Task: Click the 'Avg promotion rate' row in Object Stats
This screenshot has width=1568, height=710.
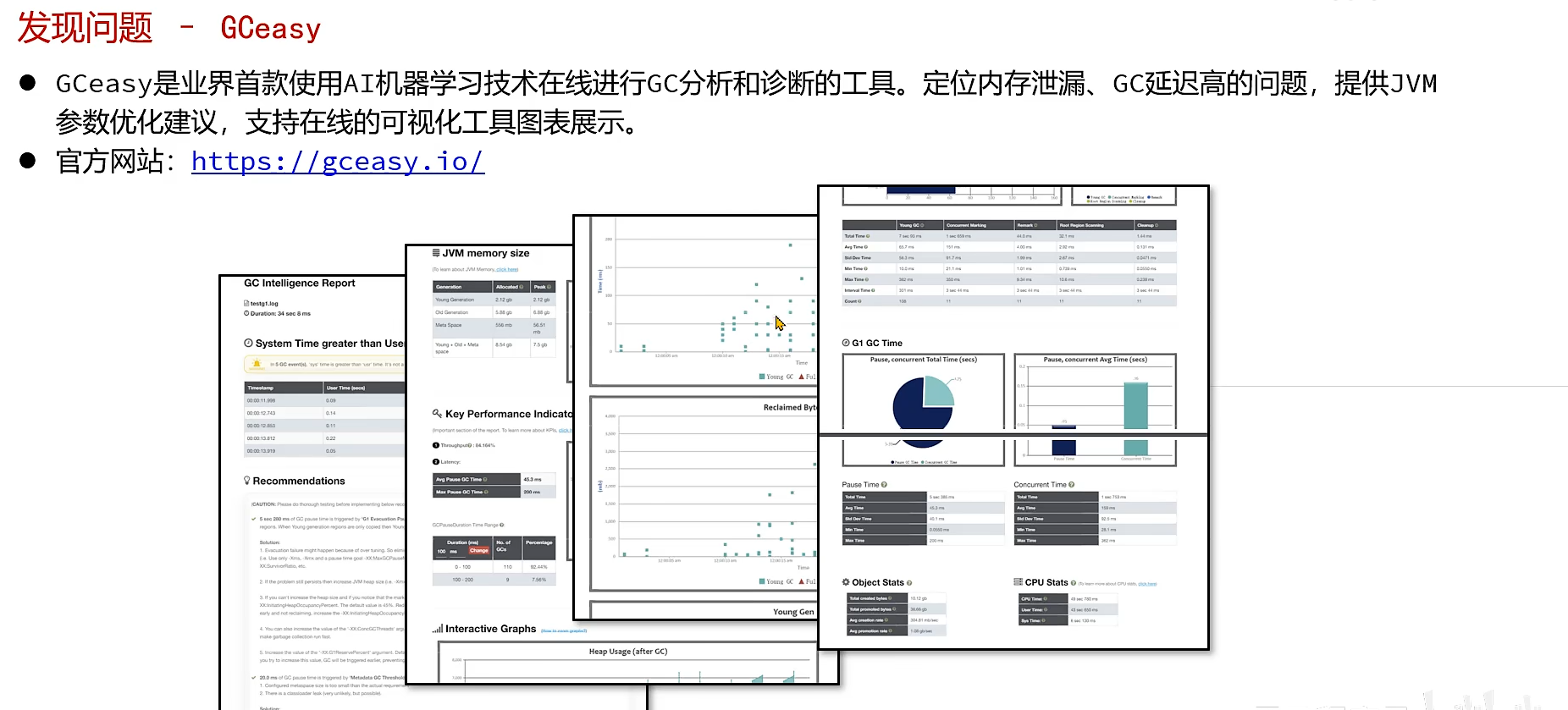Action: [x=896, y=630]
